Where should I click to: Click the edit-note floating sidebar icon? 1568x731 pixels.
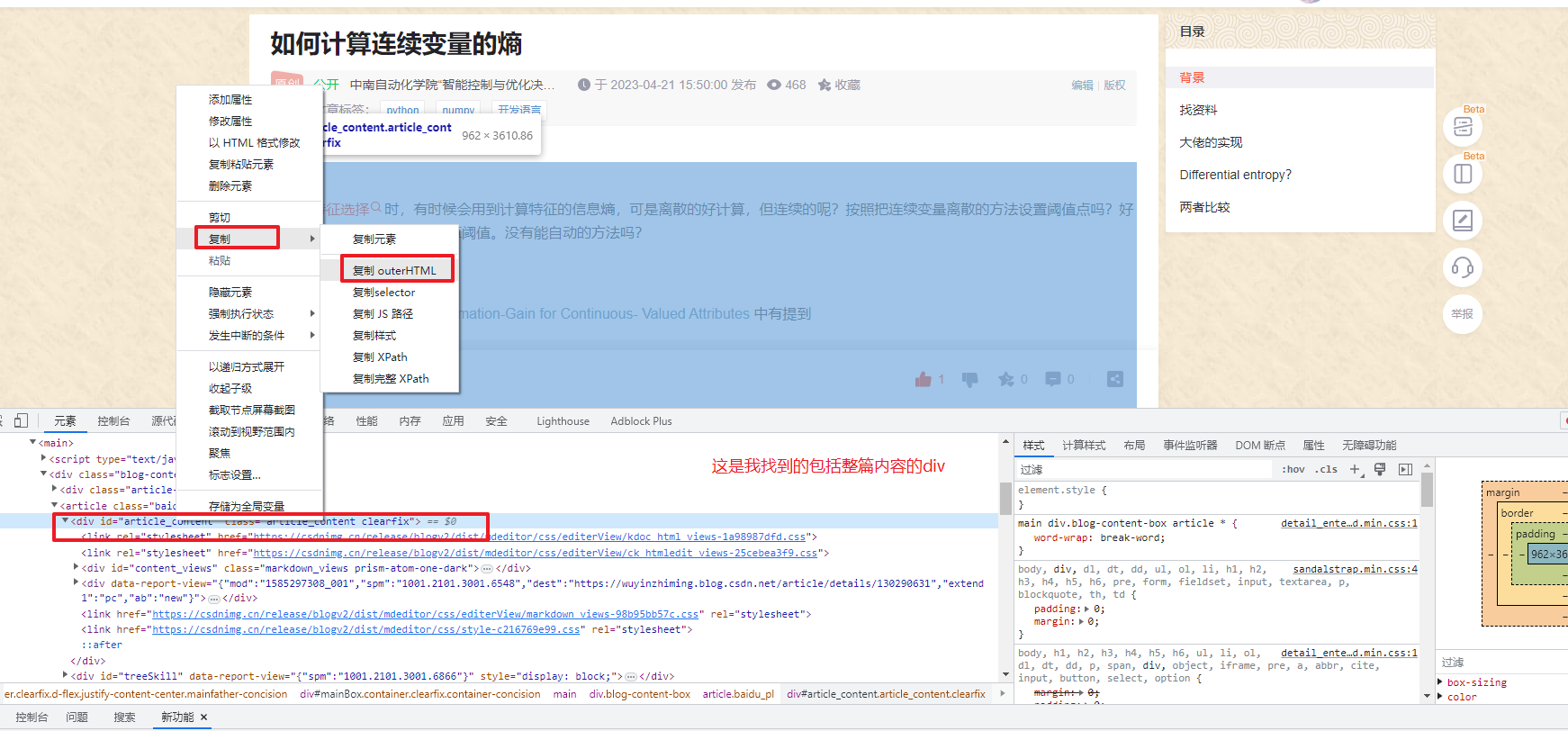(1463, 221)
